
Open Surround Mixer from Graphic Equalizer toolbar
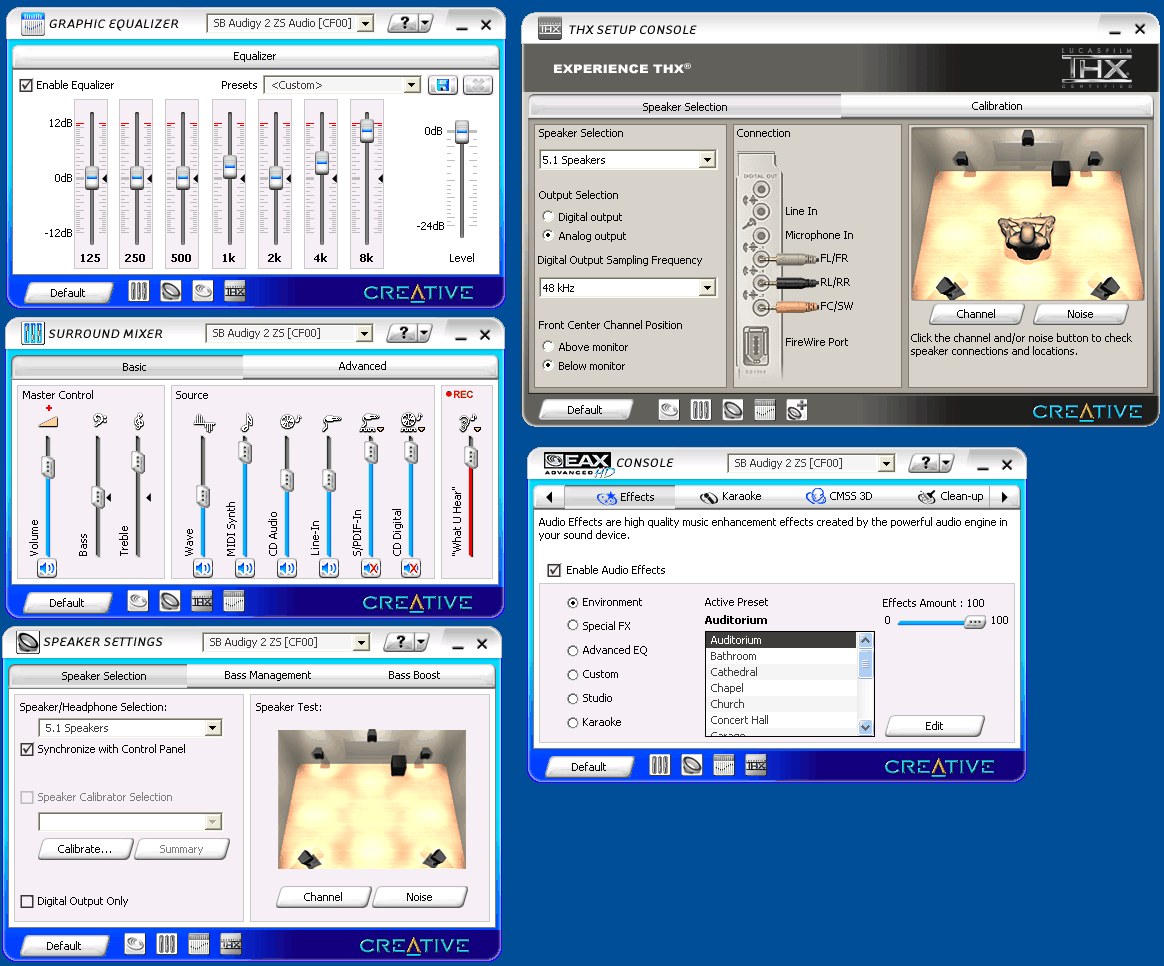139,291
